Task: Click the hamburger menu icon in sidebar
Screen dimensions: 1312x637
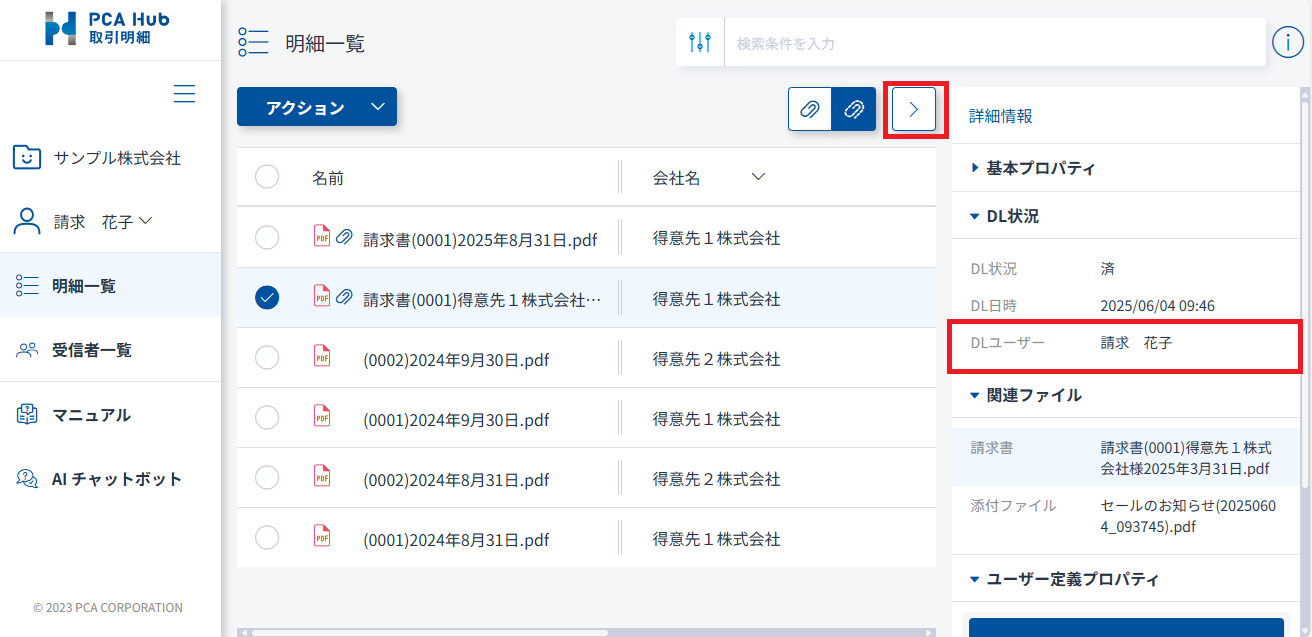Action: 184,94
